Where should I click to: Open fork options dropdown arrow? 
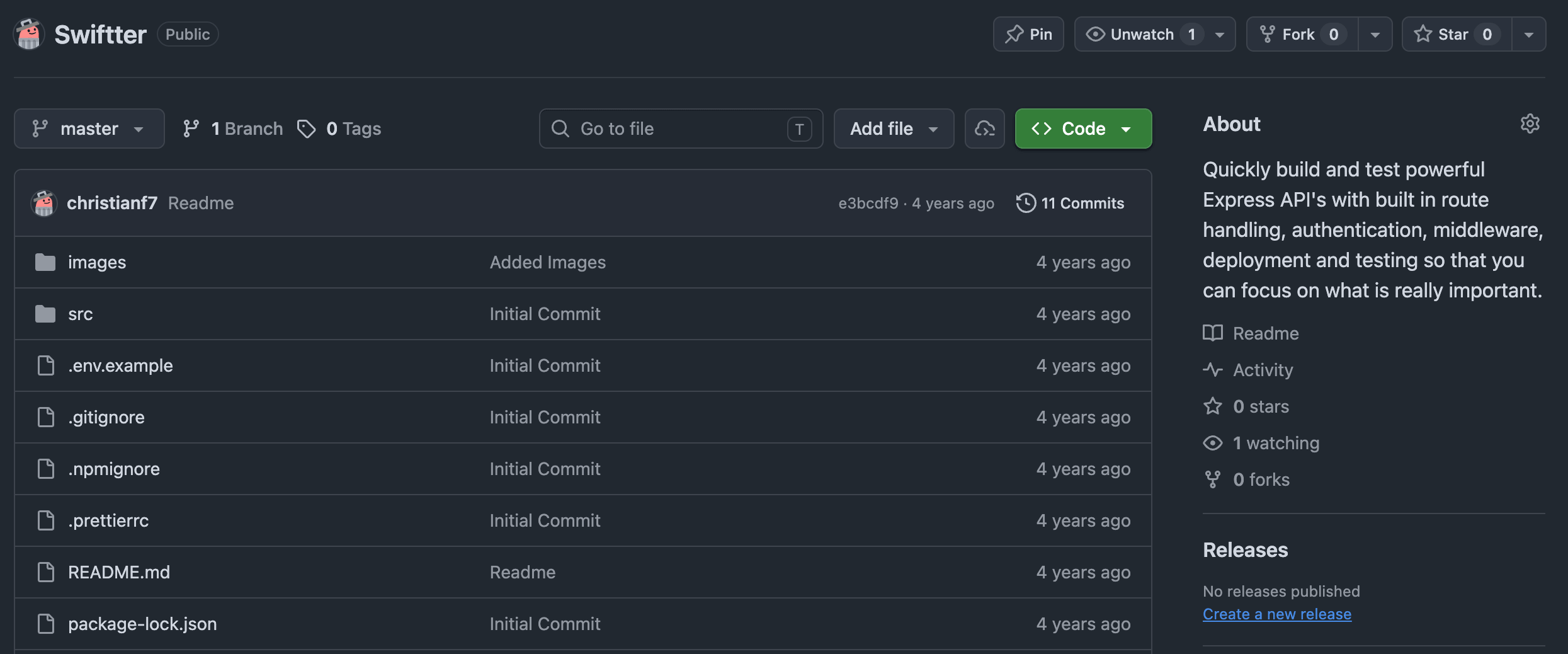tap(1375, 34)
